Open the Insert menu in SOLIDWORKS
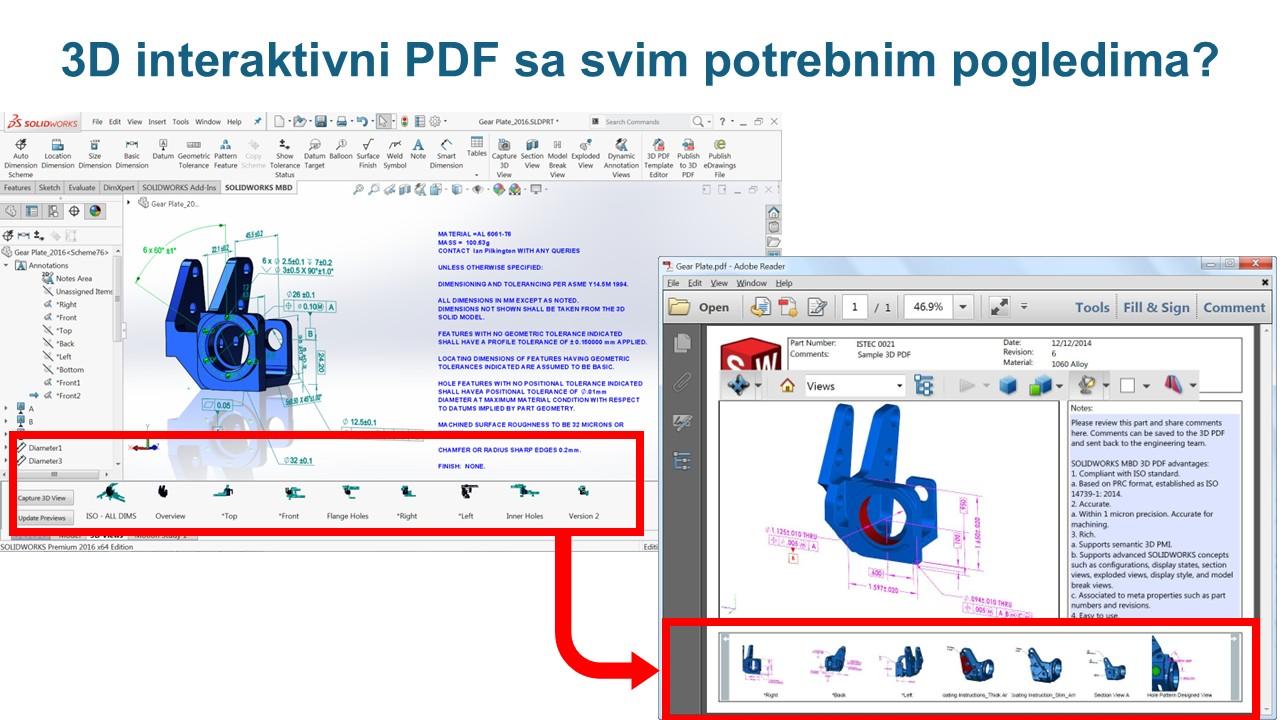This screenshot has width=1280, height=720. click(157, 122)
